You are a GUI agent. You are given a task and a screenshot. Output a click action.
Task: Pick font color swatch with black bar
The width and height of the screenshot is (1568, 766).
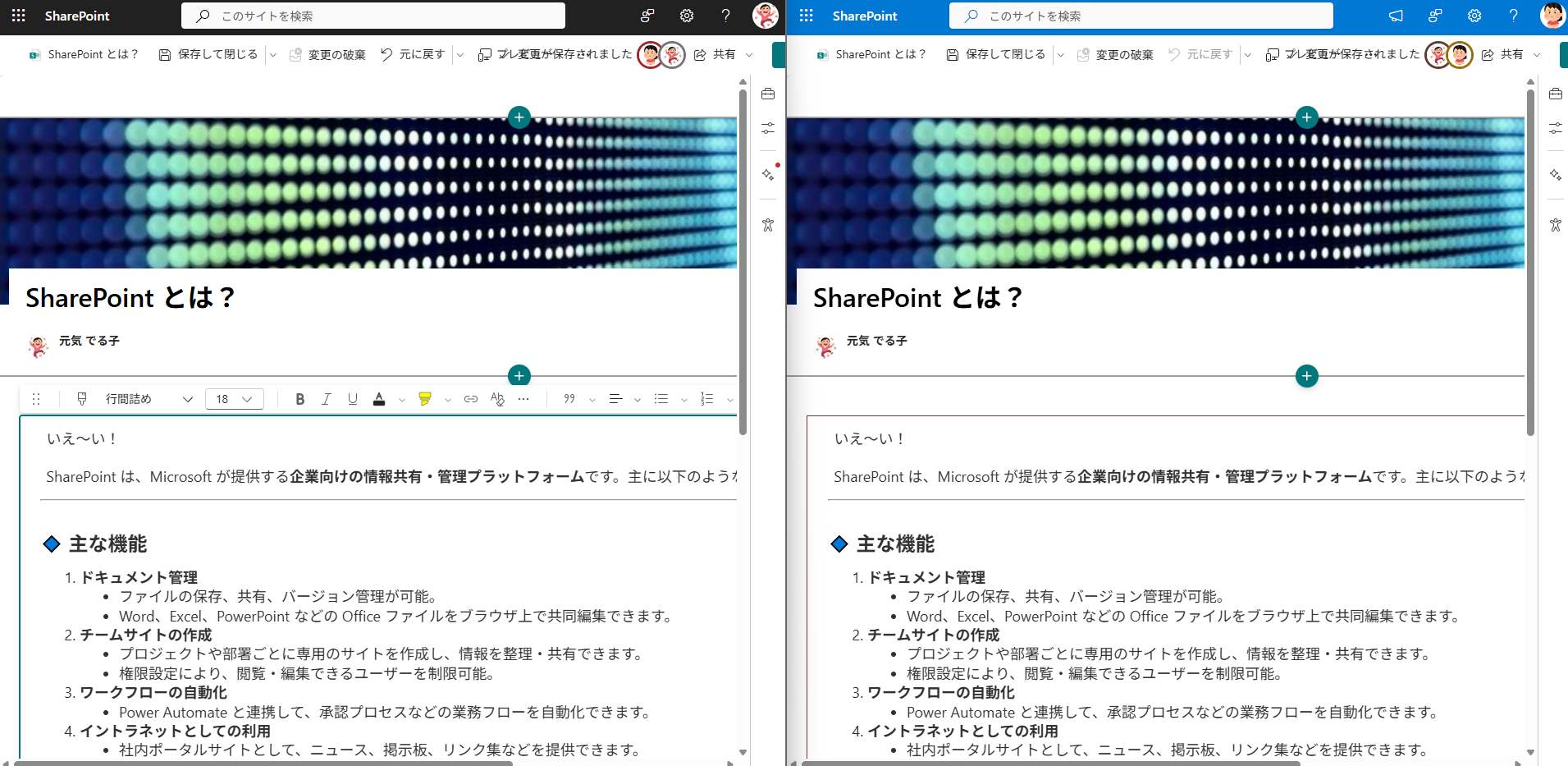(379, 399)
